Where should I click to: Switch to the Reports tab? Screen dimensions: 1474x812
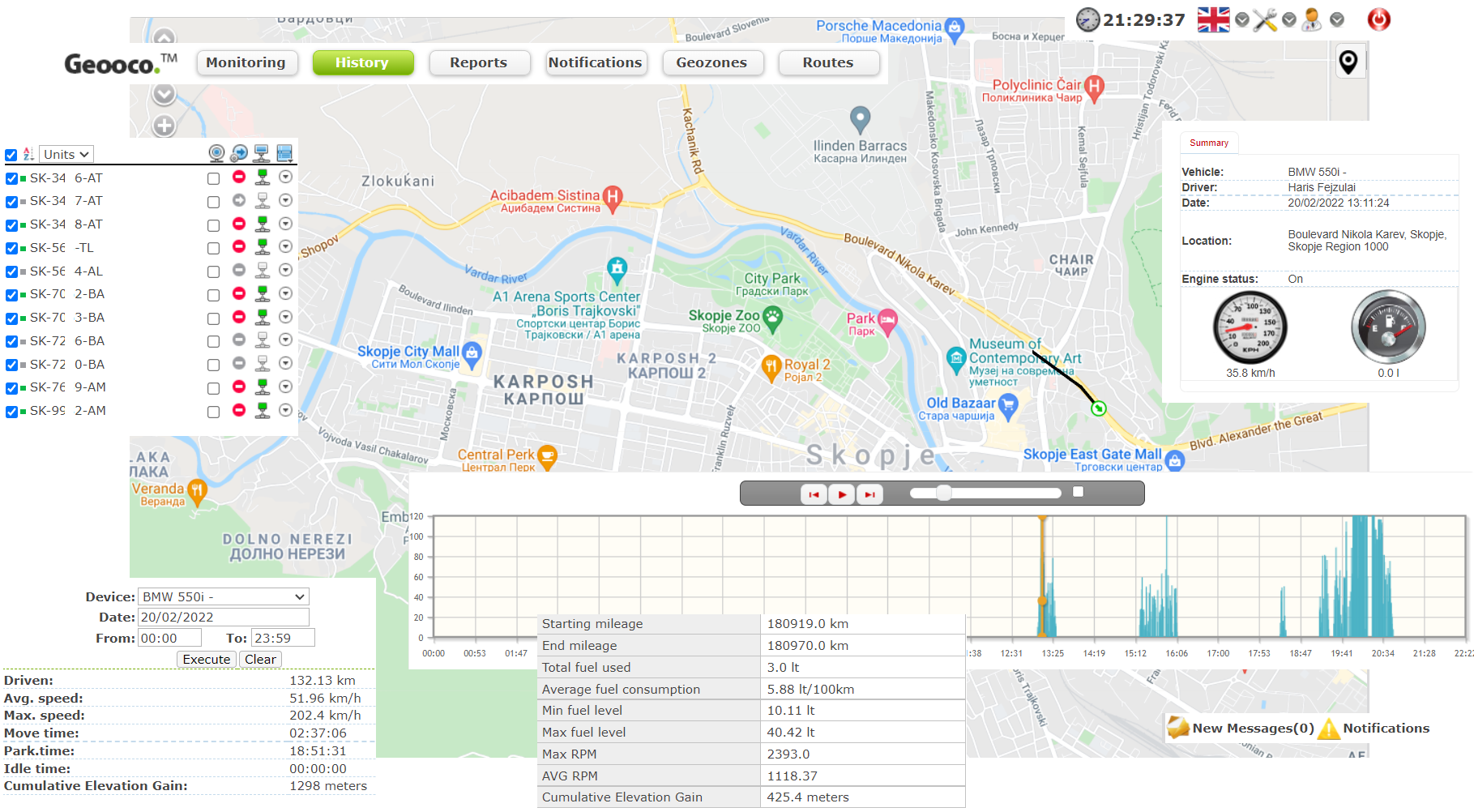479,62
